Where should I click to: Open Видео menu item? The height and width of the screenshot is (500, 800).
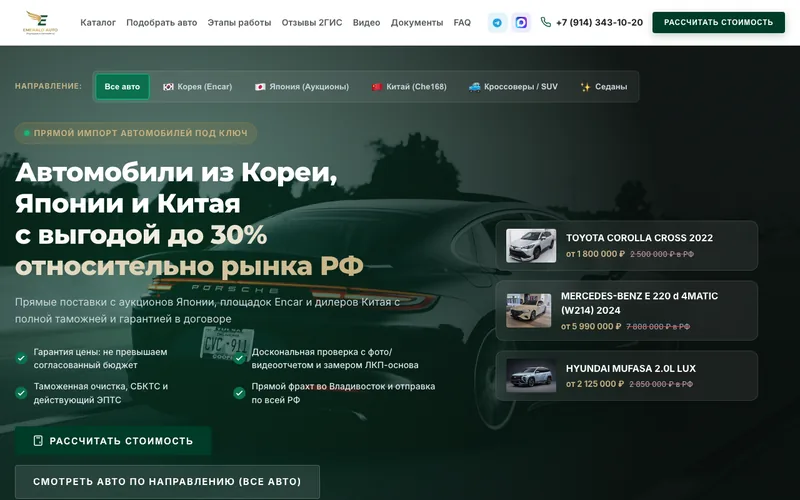tap(366, 22)
